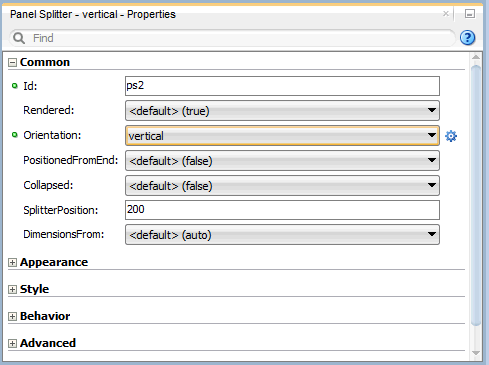The height and width of the screenshot is (365, 489).
Task: Click the Id label
Action: 30,86
